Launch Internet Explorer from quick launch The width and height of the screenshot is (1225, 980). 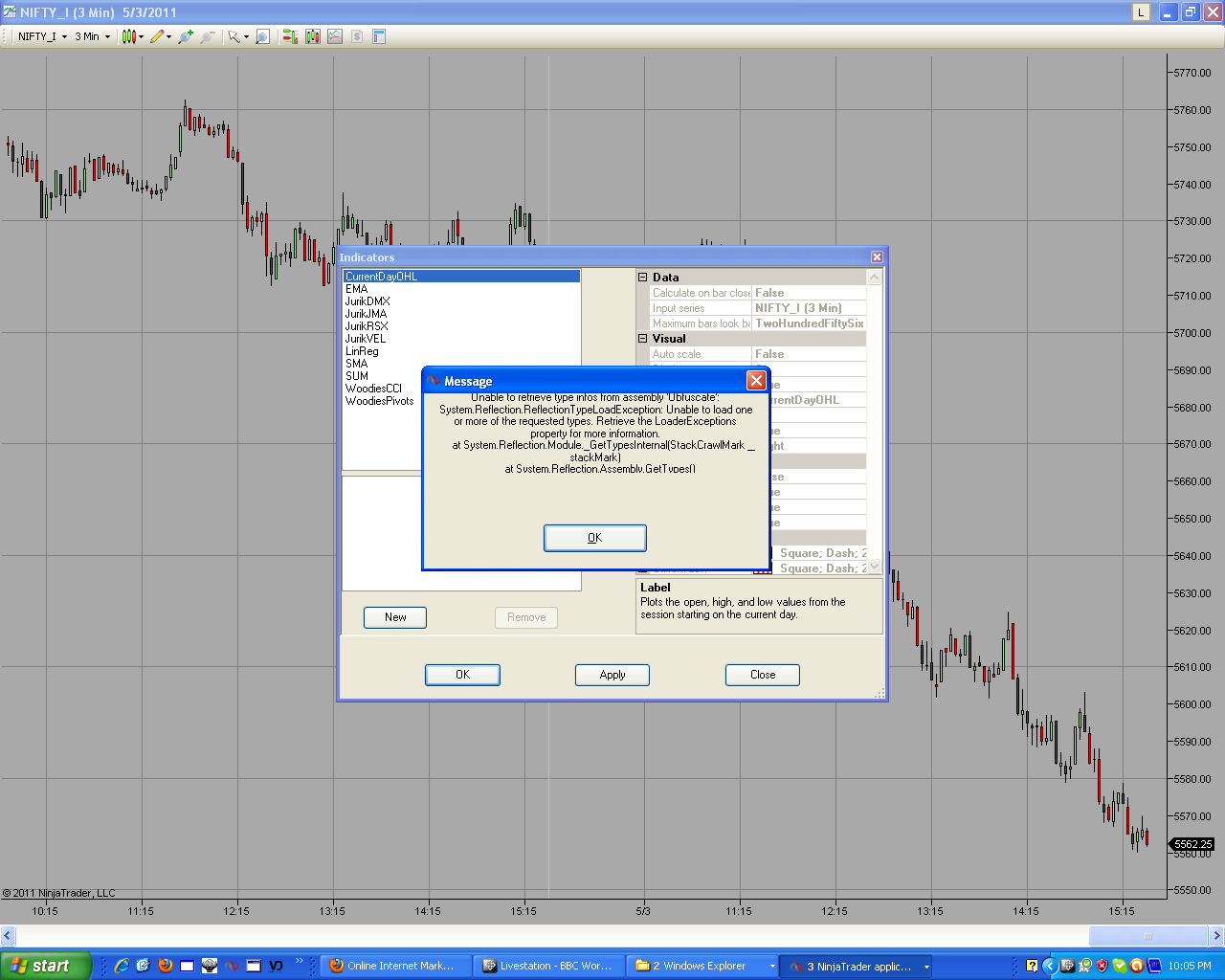(x=122, y=966)
